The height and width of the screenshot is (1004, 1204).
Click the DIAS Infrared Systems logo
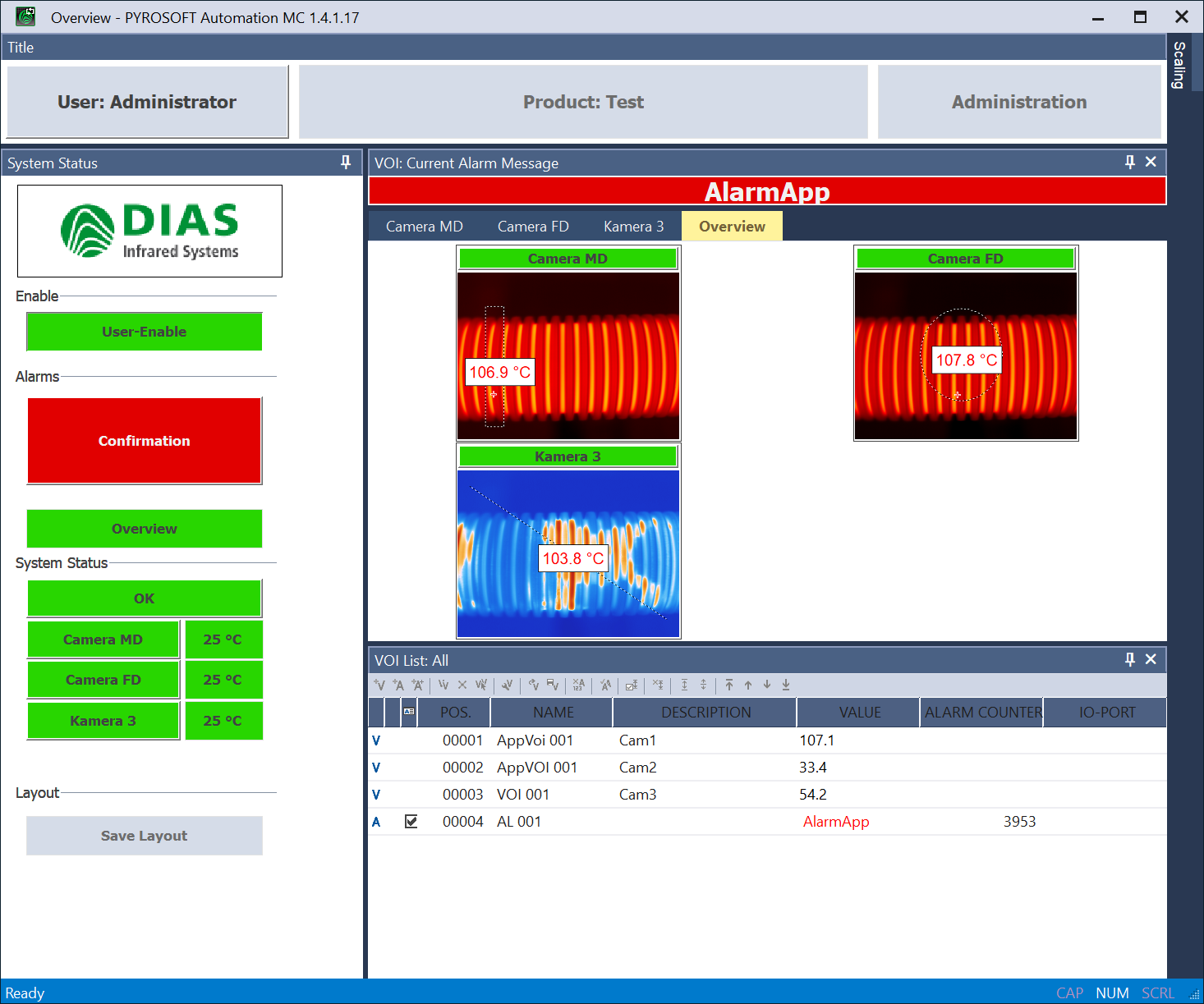149,231
